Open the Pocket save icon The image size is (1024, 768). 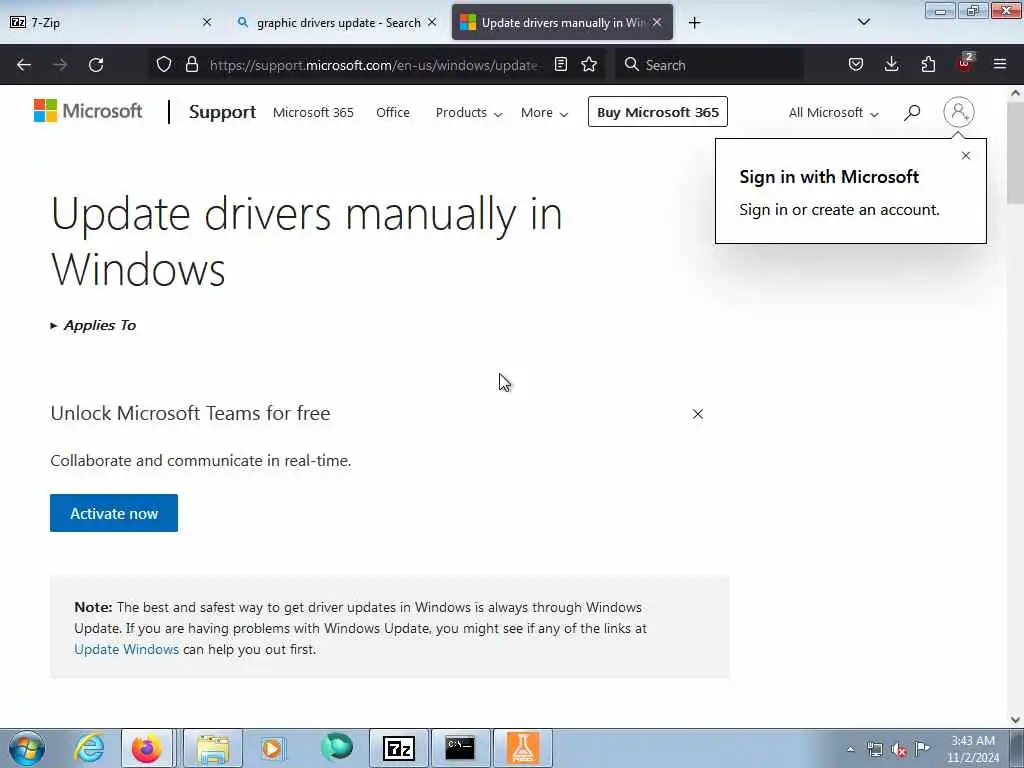pyautogui.click(x=856, y=64)
